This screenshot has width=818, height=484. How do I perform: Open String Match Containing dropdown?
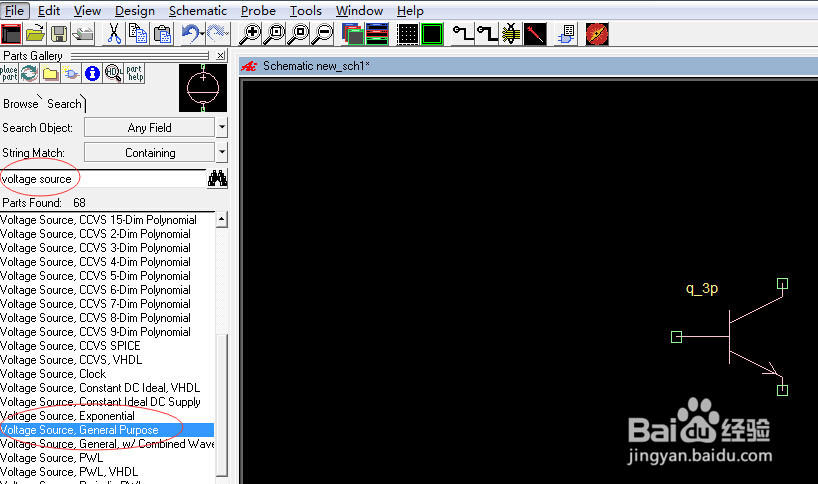click(149, 153)
